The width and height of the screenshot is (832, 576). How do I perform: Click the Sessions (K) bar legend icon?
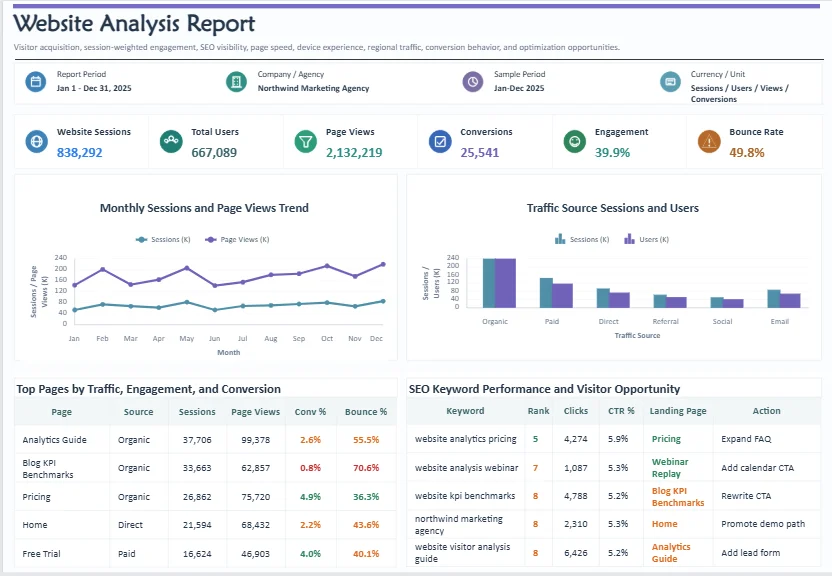click(560, 239)
